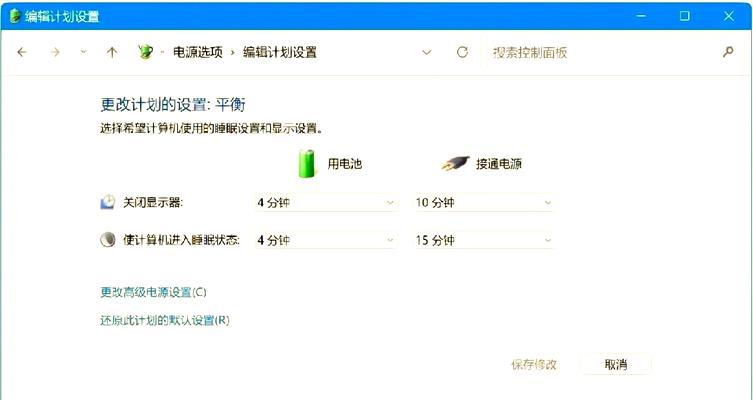Image resolution: width=753 pixels, height=400 pixels.
Task: Click the 使计算机进入睡眠状态 label
Action: (181, 240)
